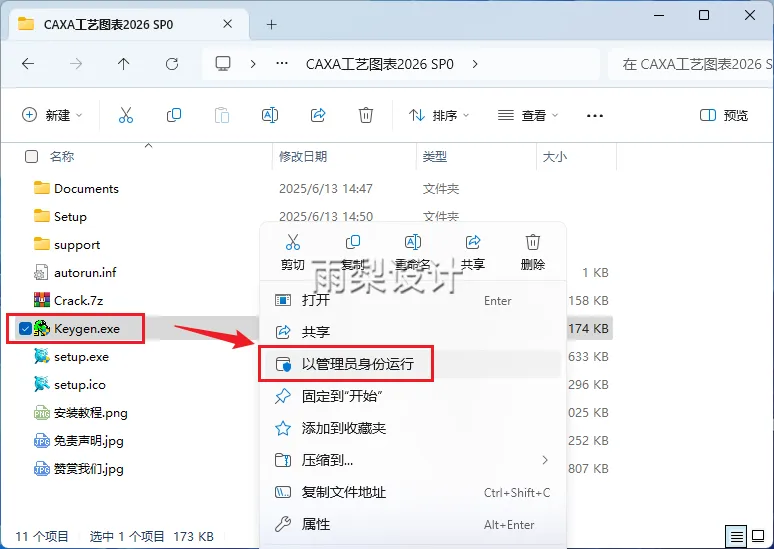Uncheck the Keygen.exe checkbox
This screenshot has height=549, width=774.
(x=25, y=328)
